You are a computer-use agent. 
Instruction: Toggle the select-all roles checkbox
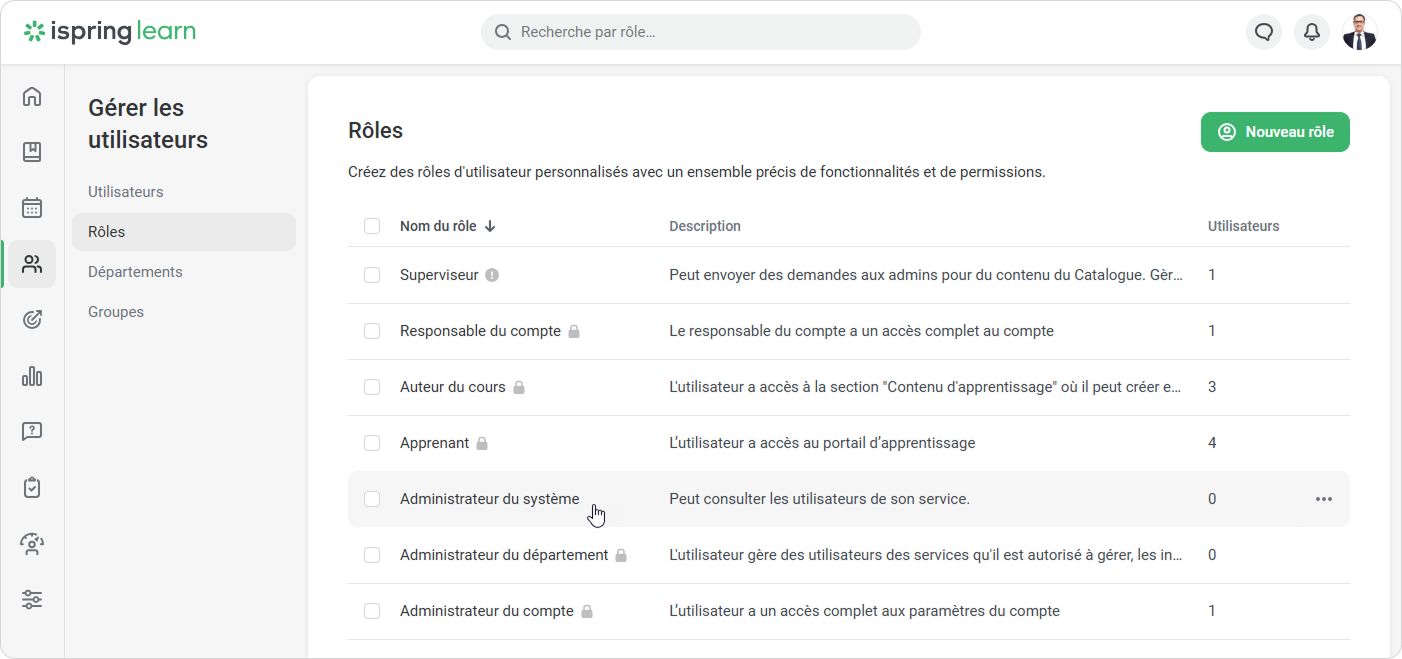click(372, 226)
